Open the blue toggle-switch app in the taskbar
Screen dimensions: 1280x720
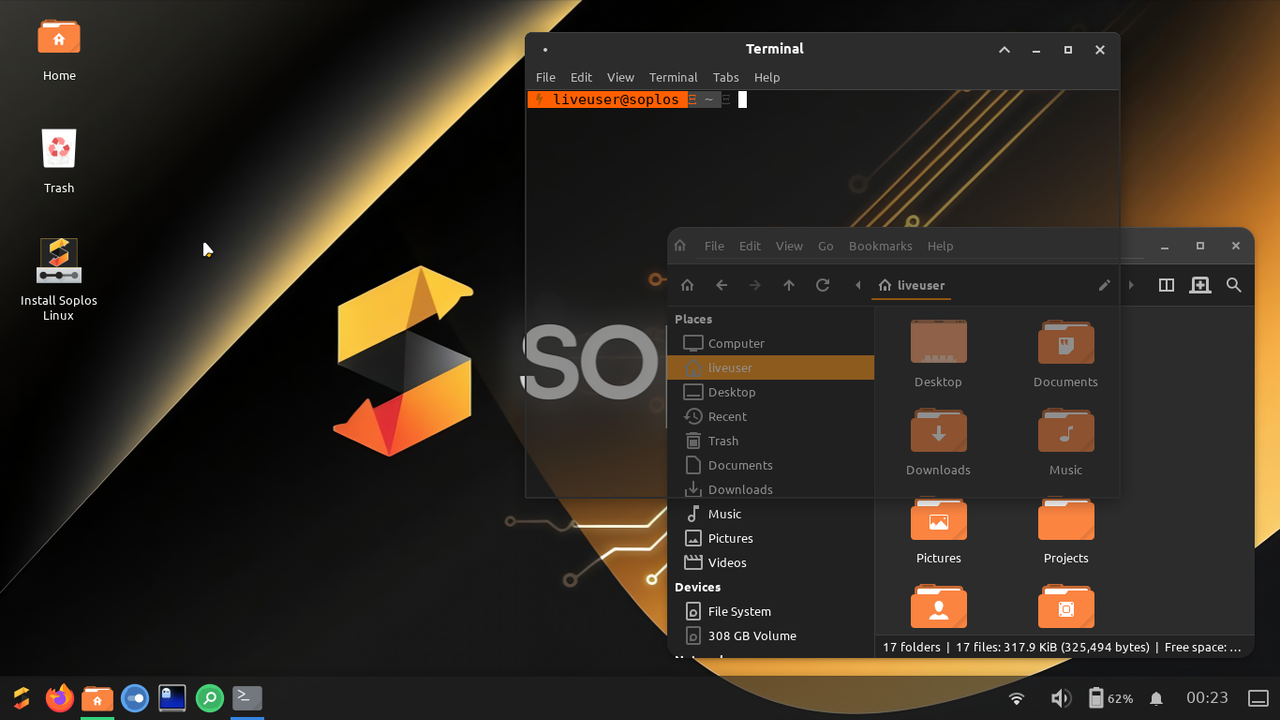[135, 698]
